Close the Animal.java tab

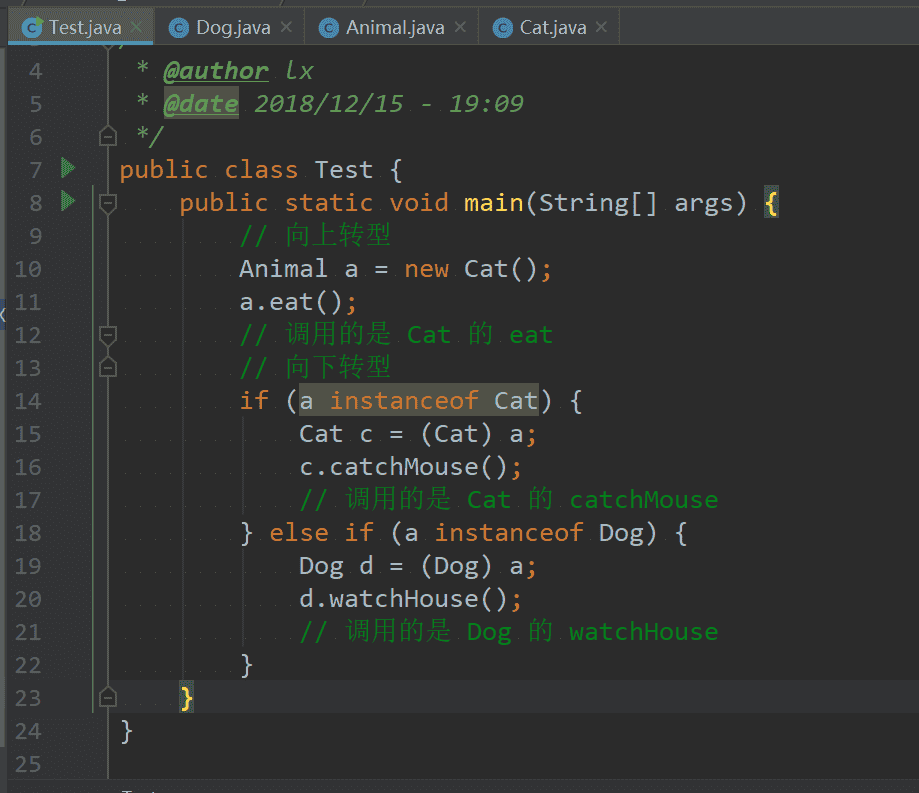coord(460,27)
